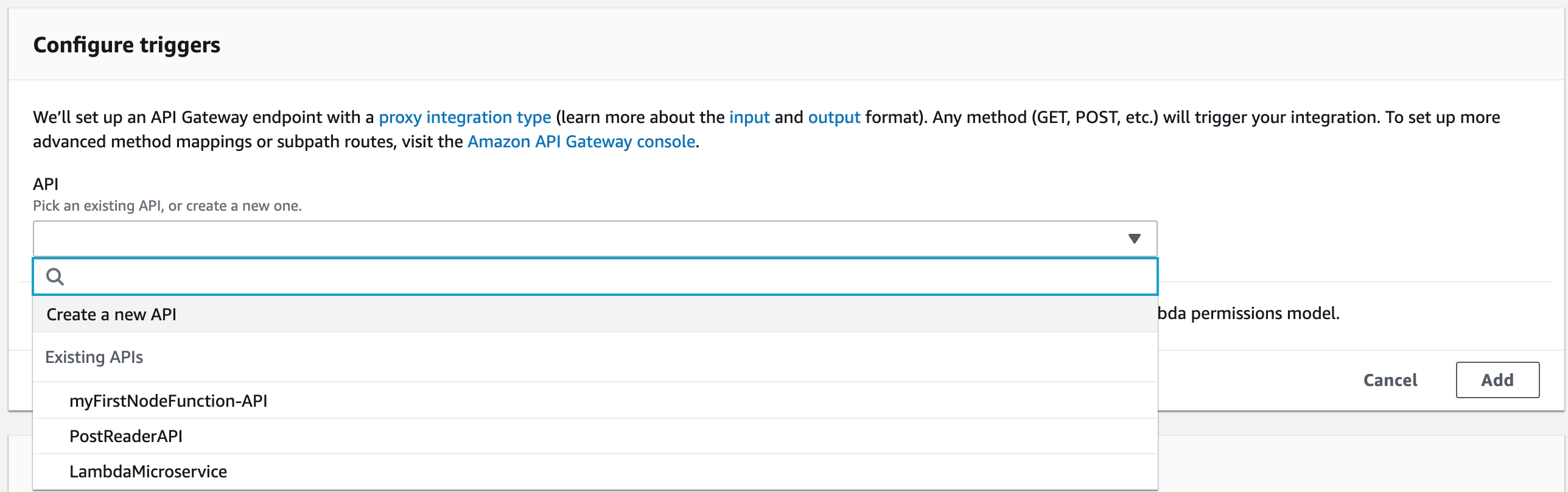Screen dimensions: 1568x492
Task: Click the Pick an existing API hint text
Action: coord(167,206)
